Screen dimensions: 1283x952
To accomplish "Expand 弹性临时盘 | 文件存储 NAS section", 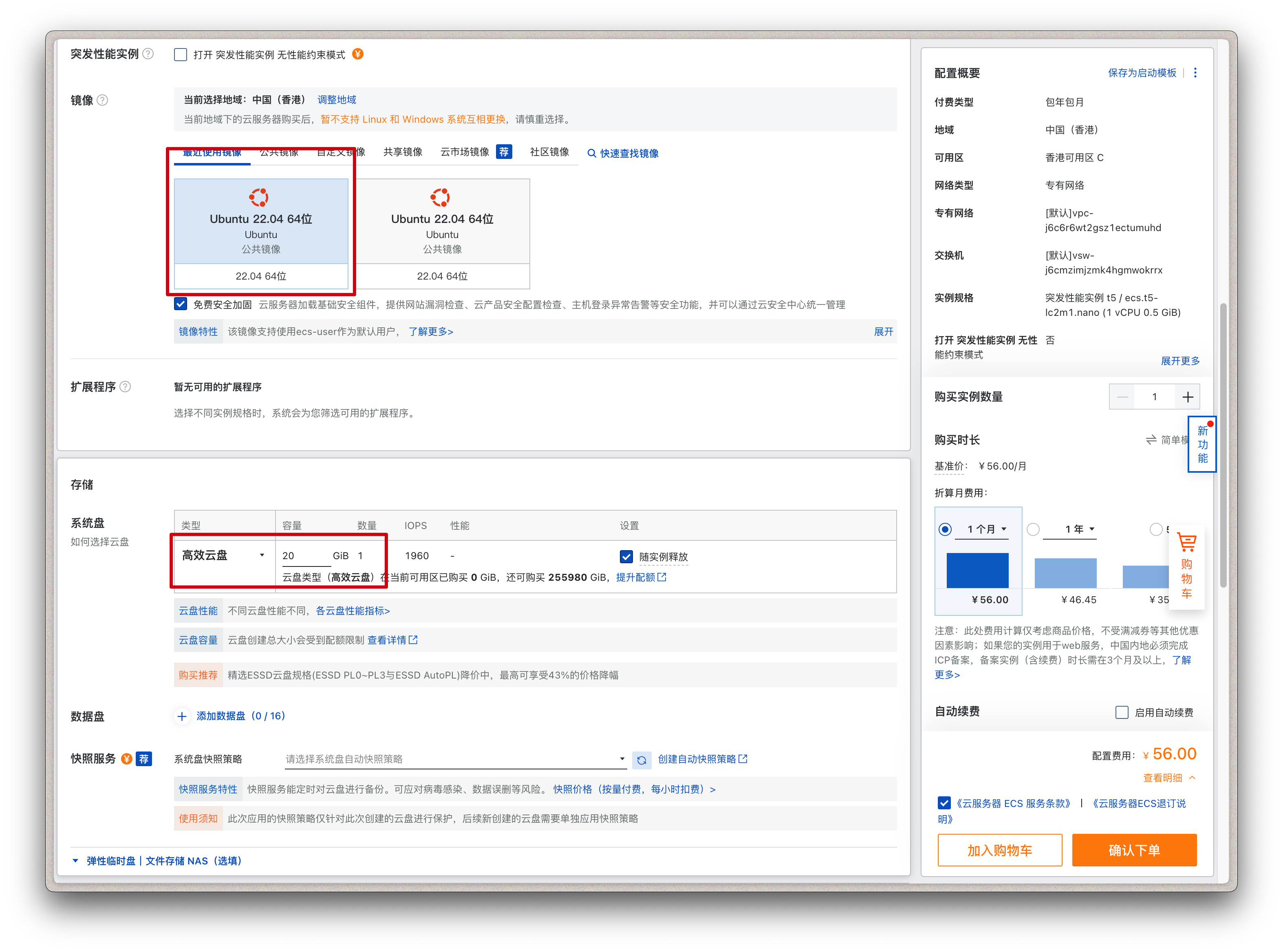I will click(157, 860).
